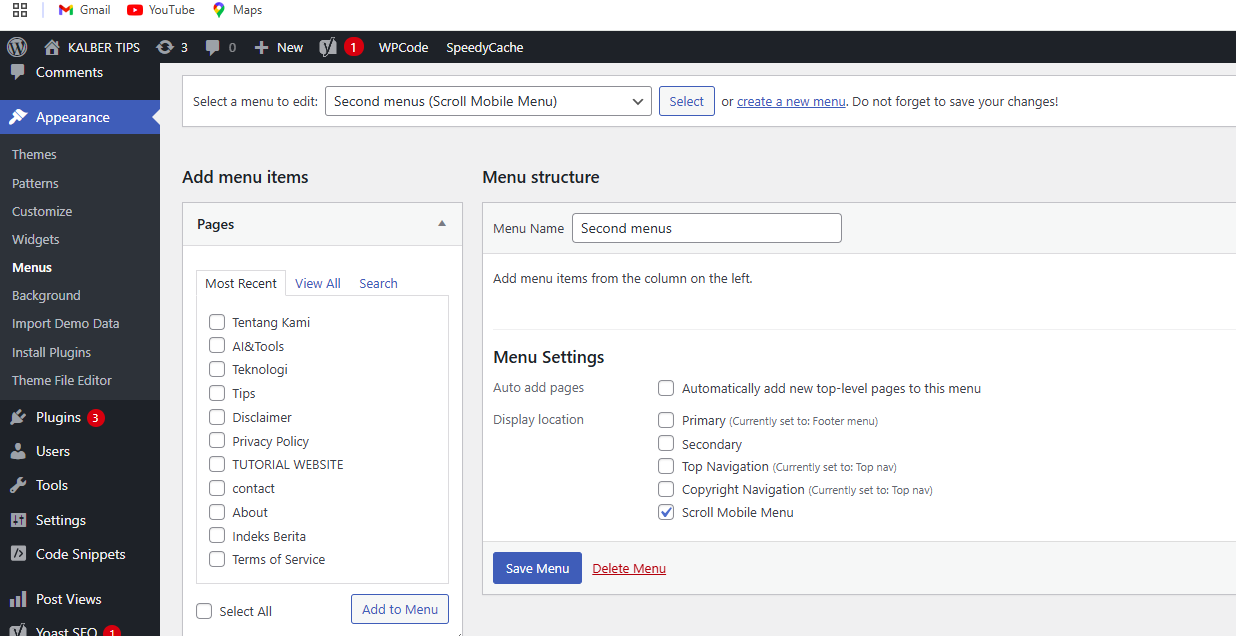Open the Code Snippets sidebar item
This screenshot has height=636, width=1236.
[x=80, y=554]
